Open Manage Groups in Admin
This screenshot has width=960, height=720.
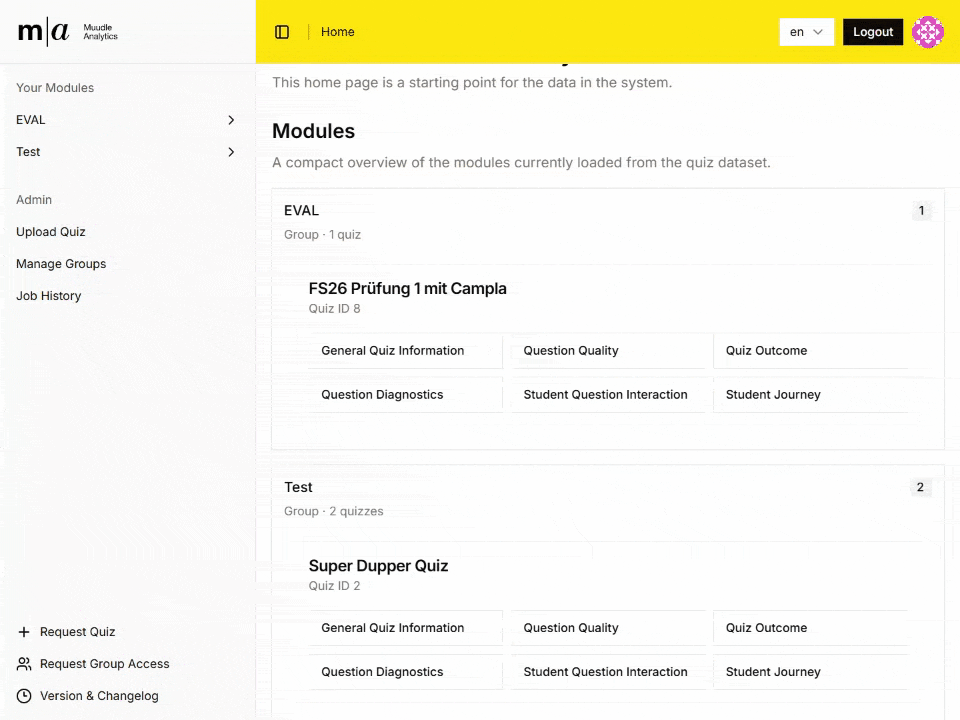[x=61, y=264]
